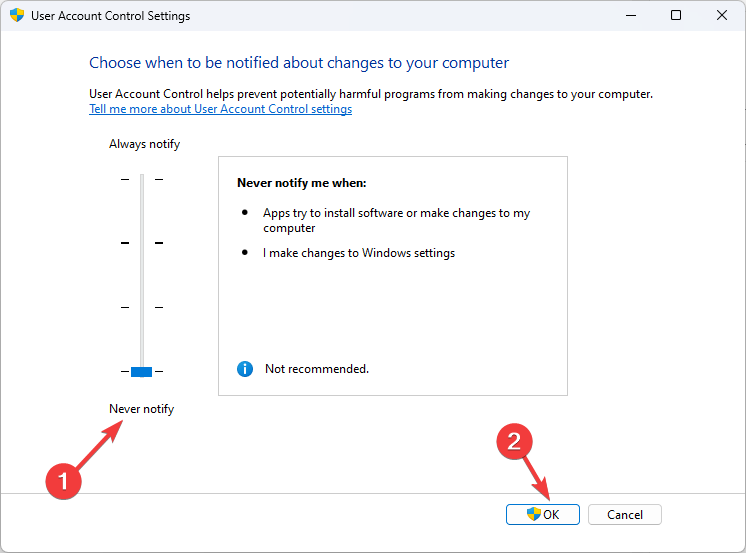
Task: Click the Always notify label above the slider
Action: coord(144,144)
